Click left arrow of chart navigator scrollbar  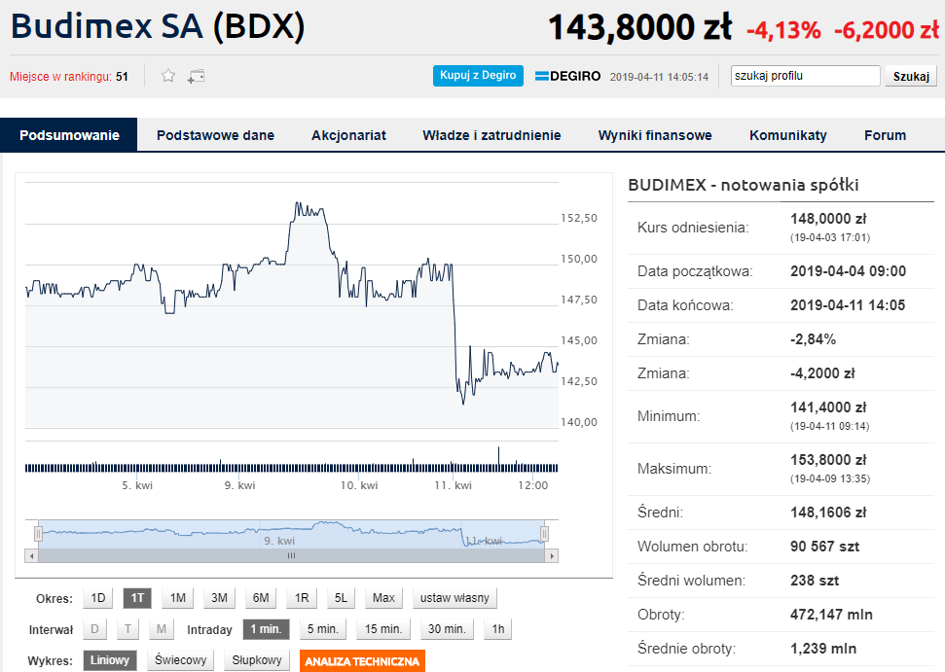pos(31,556)
